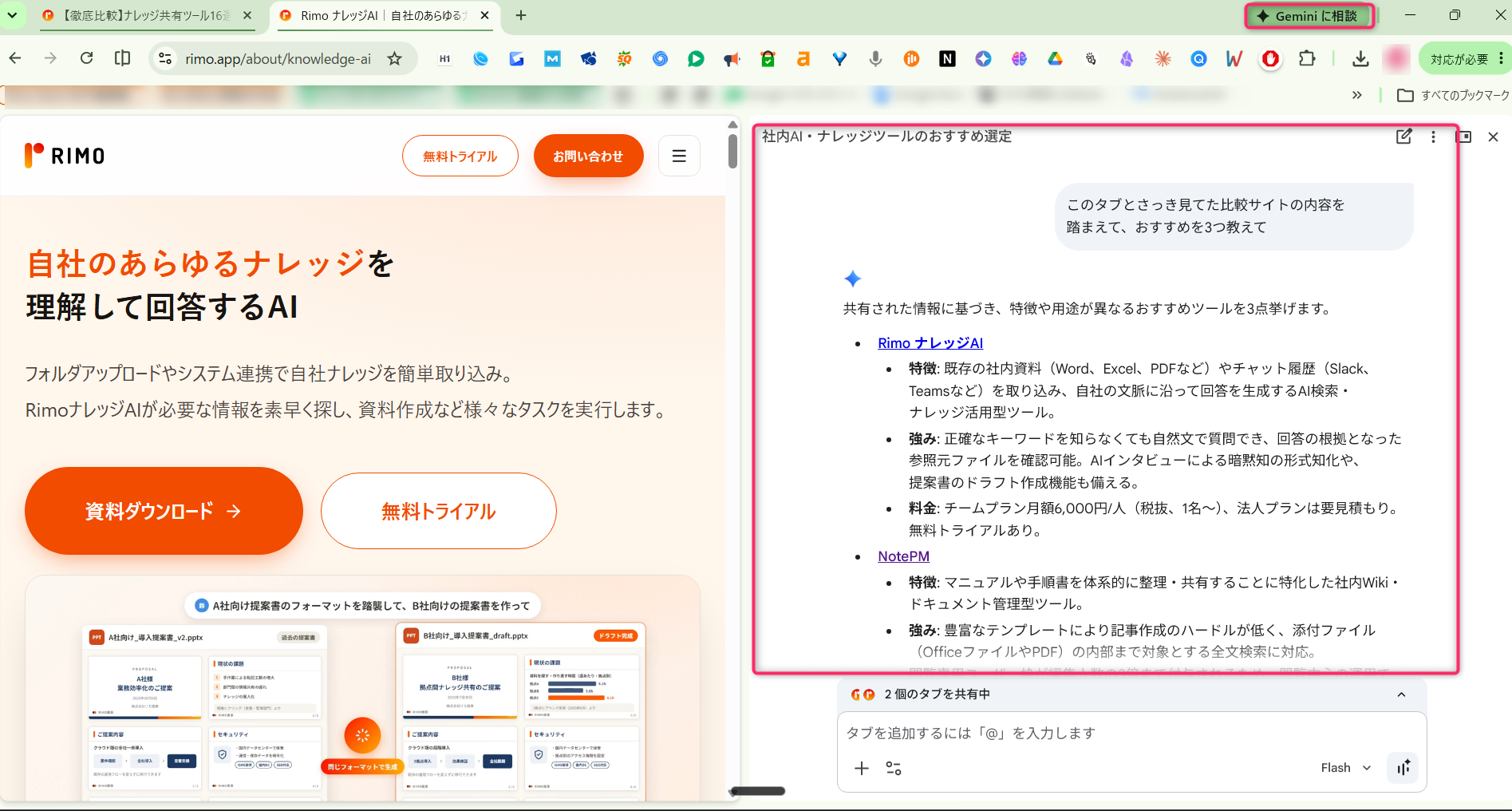Screen dimensions: 1512x811
Task: Click the blue Q extension icon
Action: pyautogui.click(x=1198, y=58)
